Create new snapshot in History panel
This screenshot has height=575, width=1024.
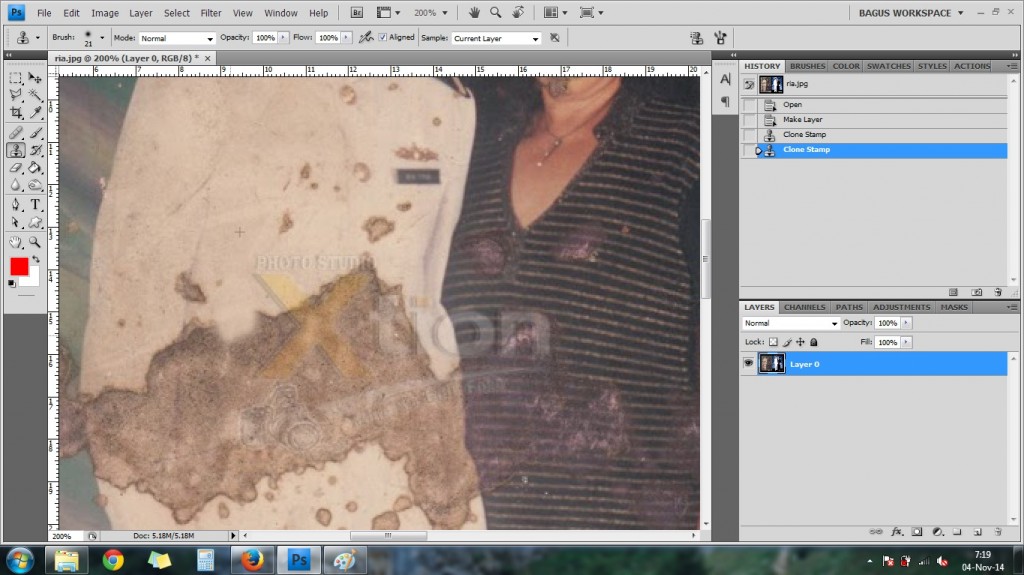click(x=976, y=292)
